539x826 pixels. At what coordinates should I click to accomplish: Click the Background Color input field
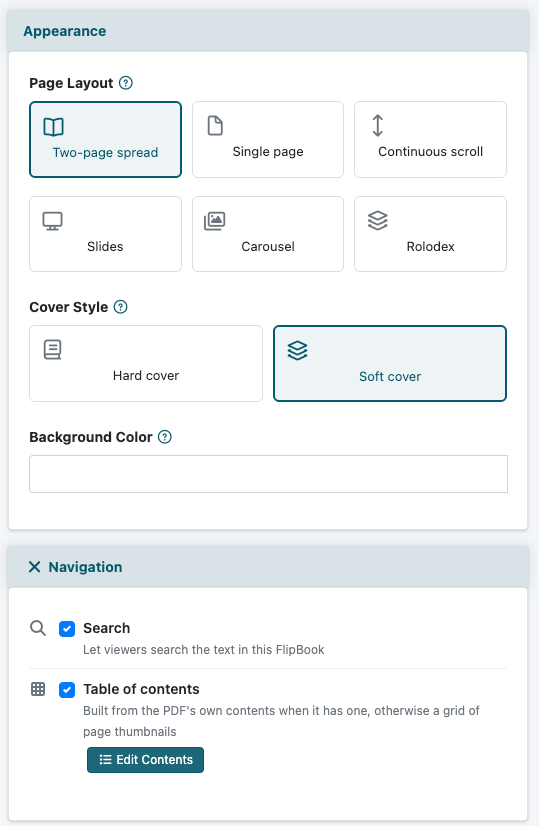pos(268,474)
